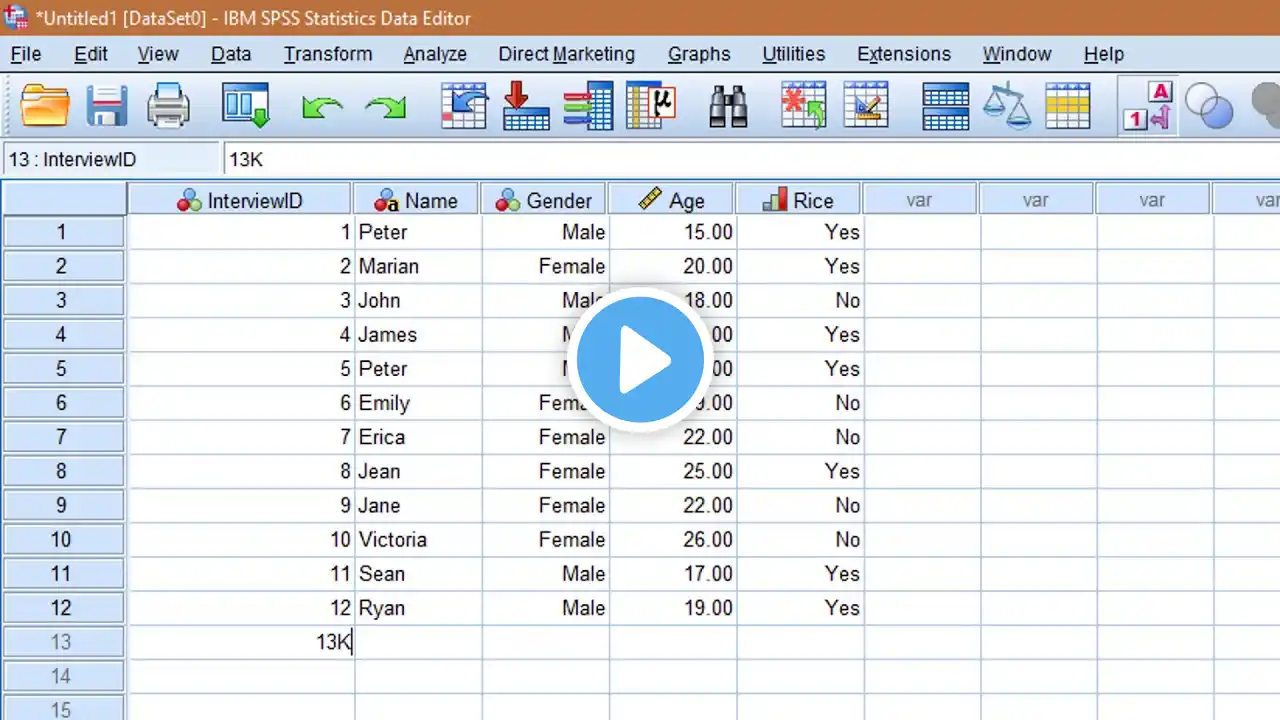Image resolution: width=1280 pixels, height=720 pixels.
Task: Select the Gender column header
Action: pyautogui.click(x=545, y=200)
